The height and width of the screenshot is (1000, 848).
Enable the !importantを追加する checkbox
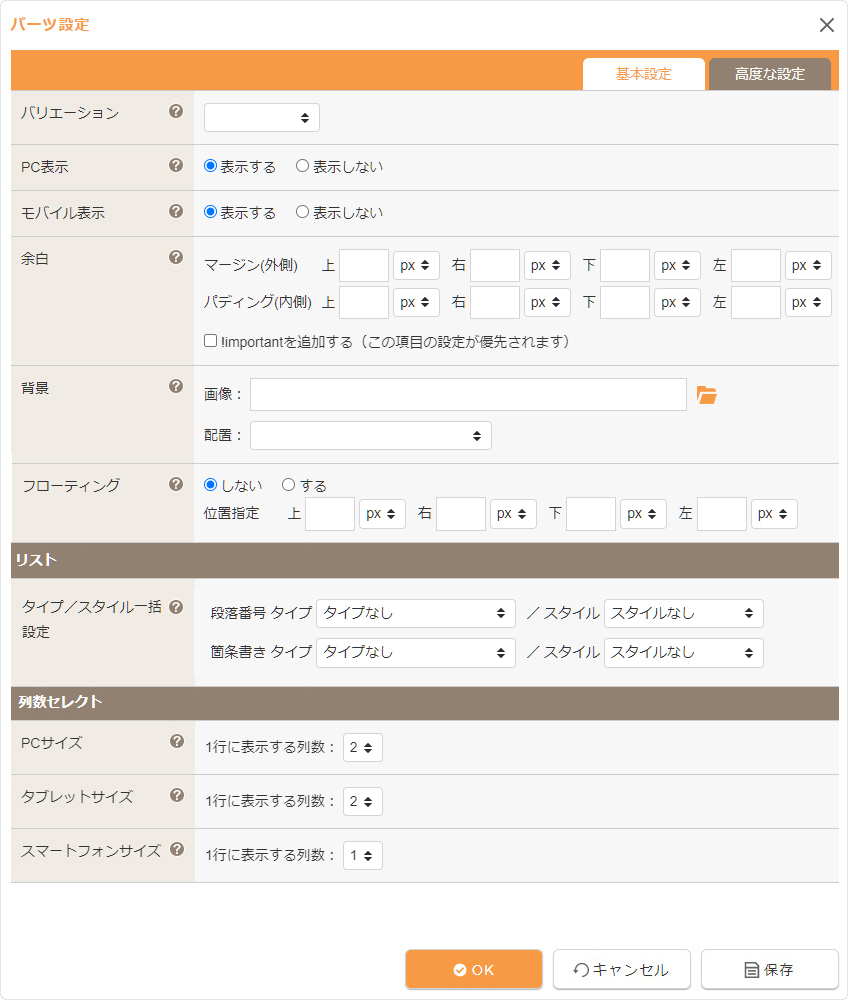211,341
